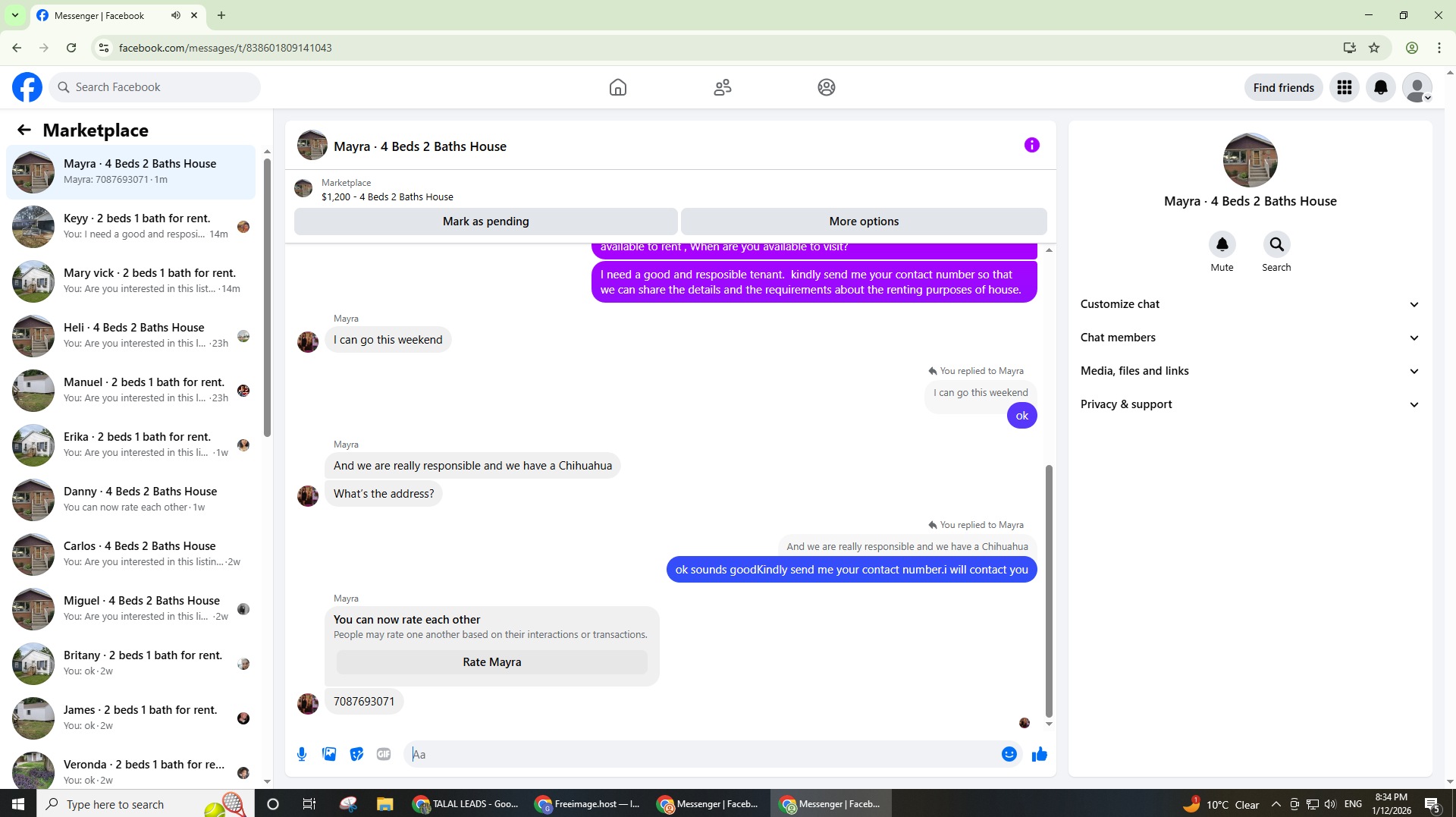
Task: Open Danny 4 Beds conversation
Action: (x=130, y=499)
